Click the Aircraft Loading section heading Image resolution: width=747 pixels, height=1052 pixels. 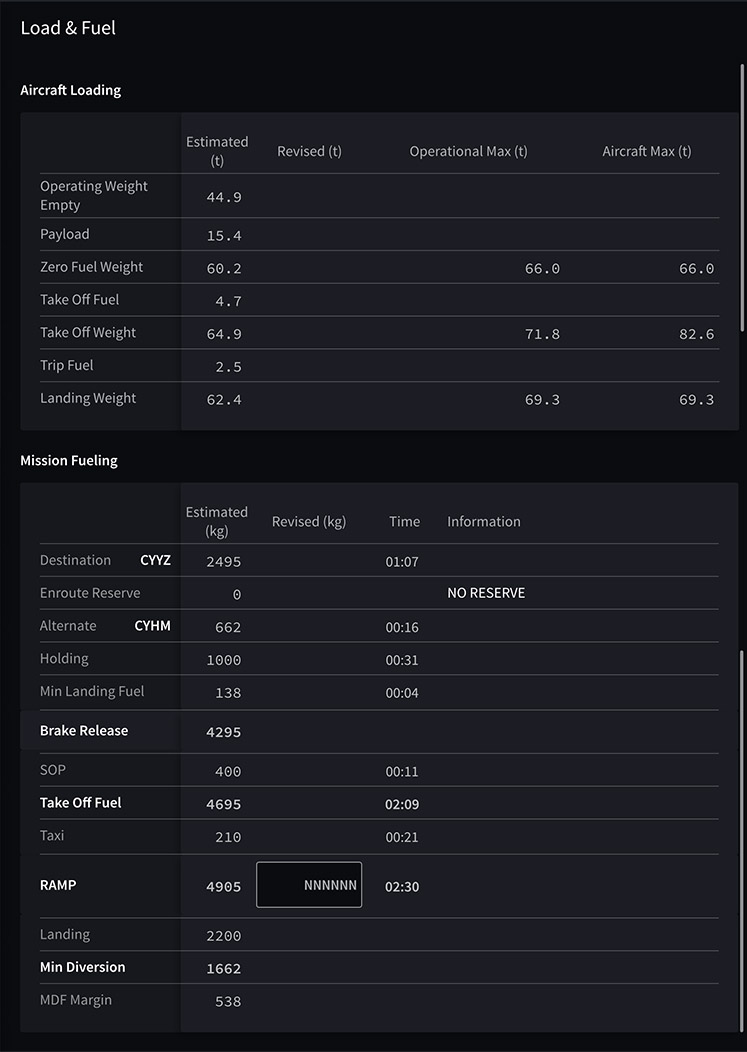pyautogui.click(x=70, y=90)
